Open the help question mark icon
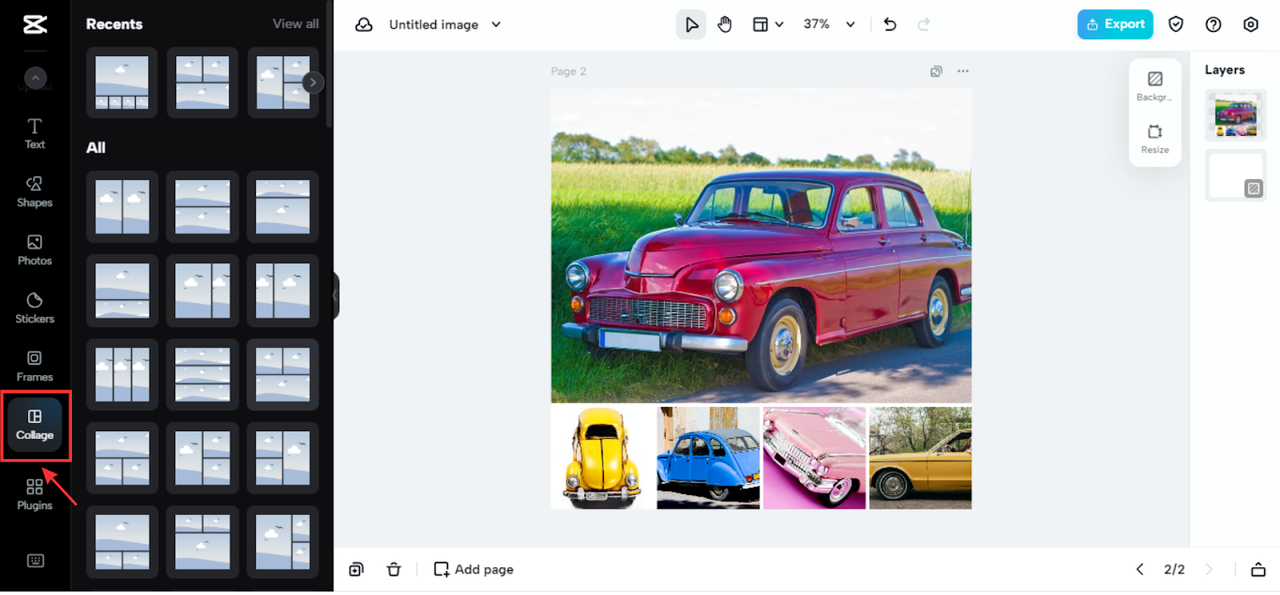Image resolution: width=1280 pixels, height=595 pixels. point(1213,25)
